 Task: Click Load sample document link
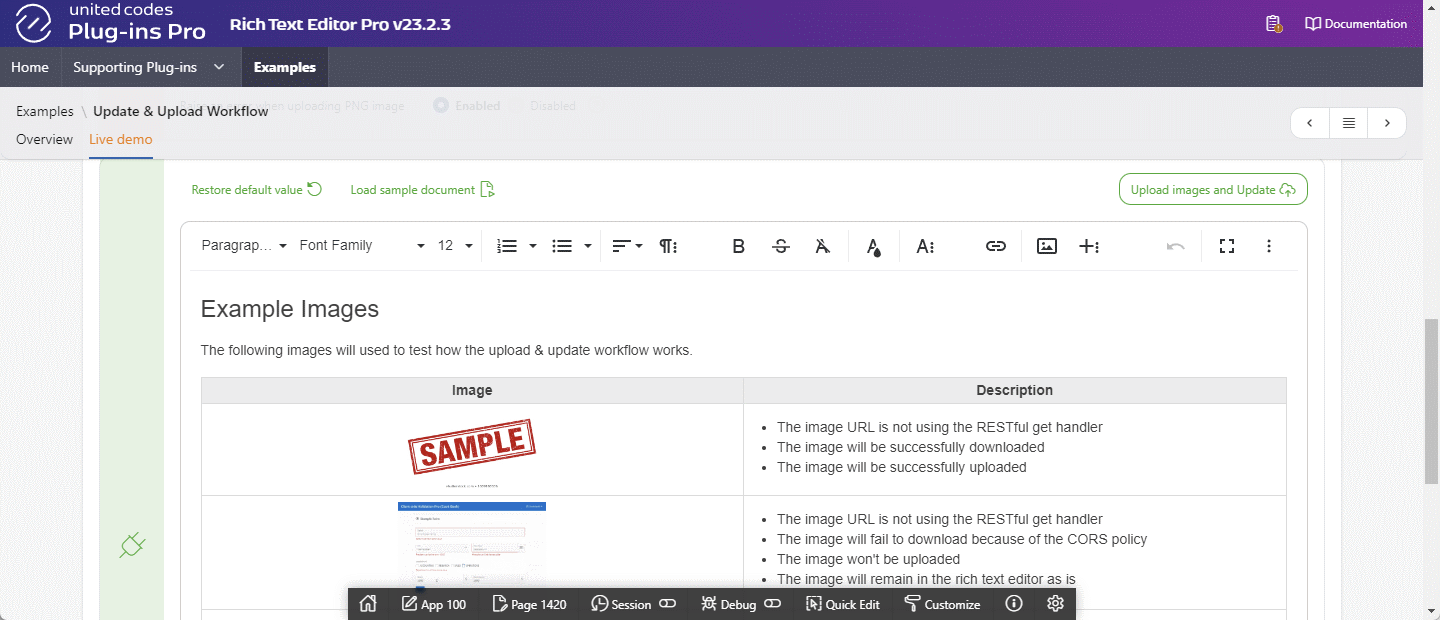coord(423,190)
